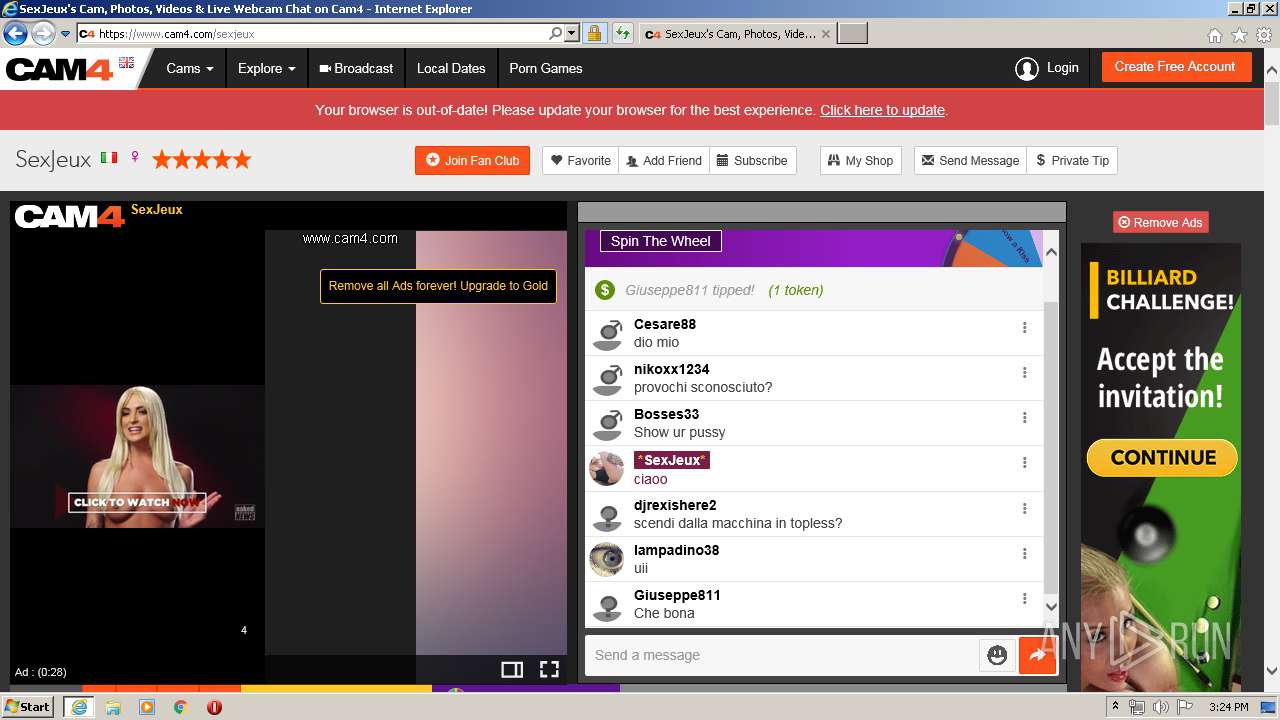This screenshot has width=1280, height=720.
Task: Open options menu for lampadino38 message
Action: pos(1024,554)
